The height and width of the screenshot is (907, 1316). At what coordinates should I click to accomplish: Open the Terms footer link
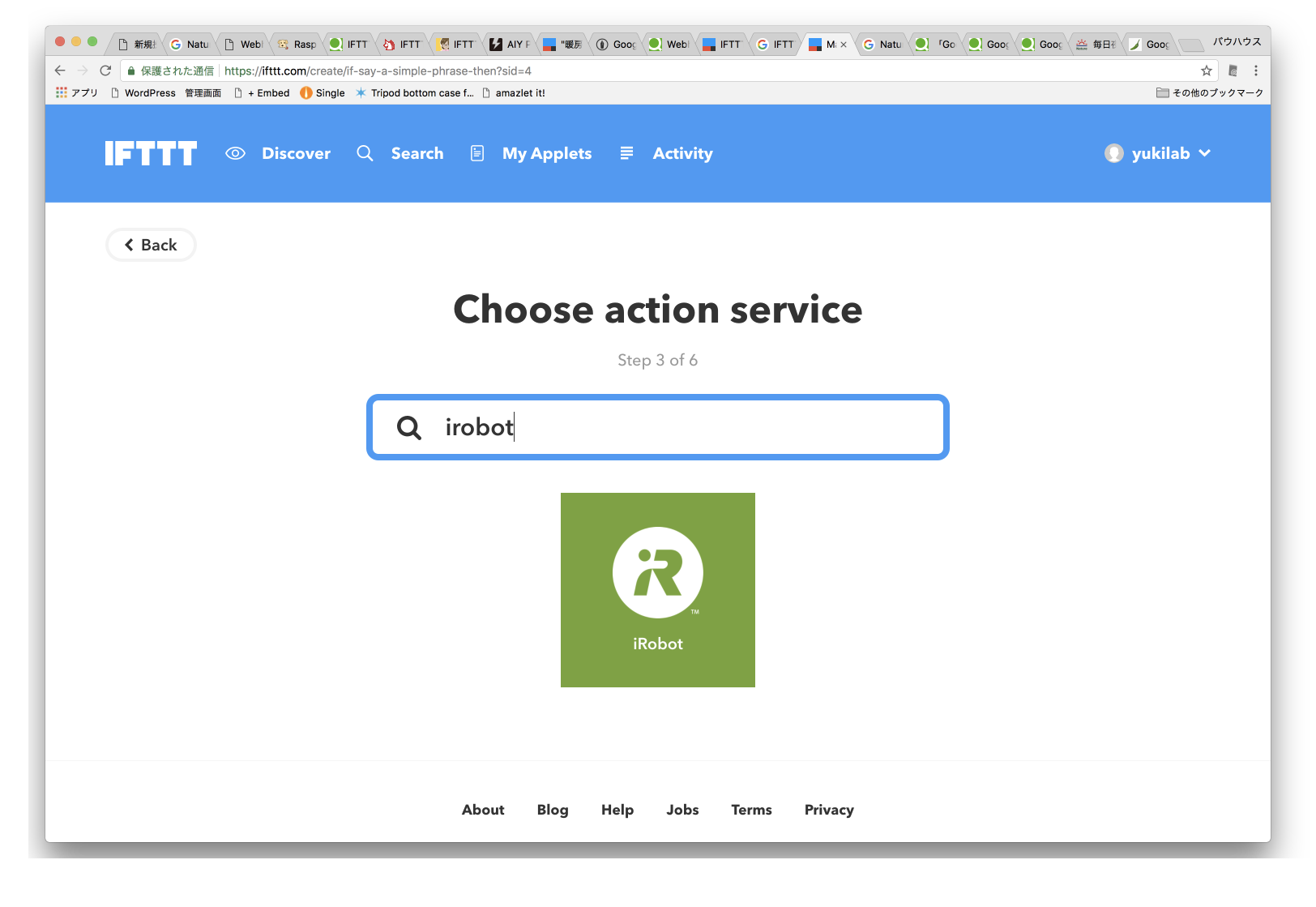751,810
